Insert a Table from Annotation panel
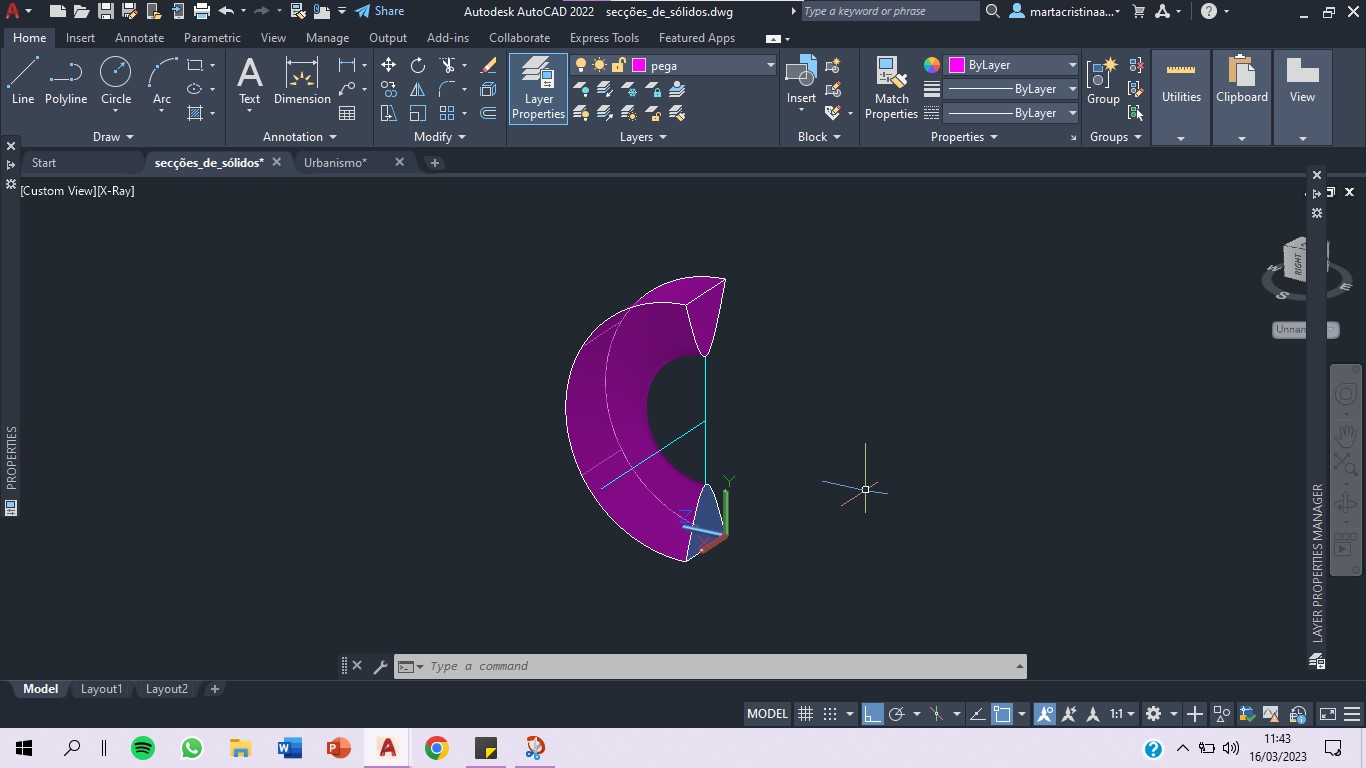Viewport: 1366px width, 768px height. (x=347, y=113)
